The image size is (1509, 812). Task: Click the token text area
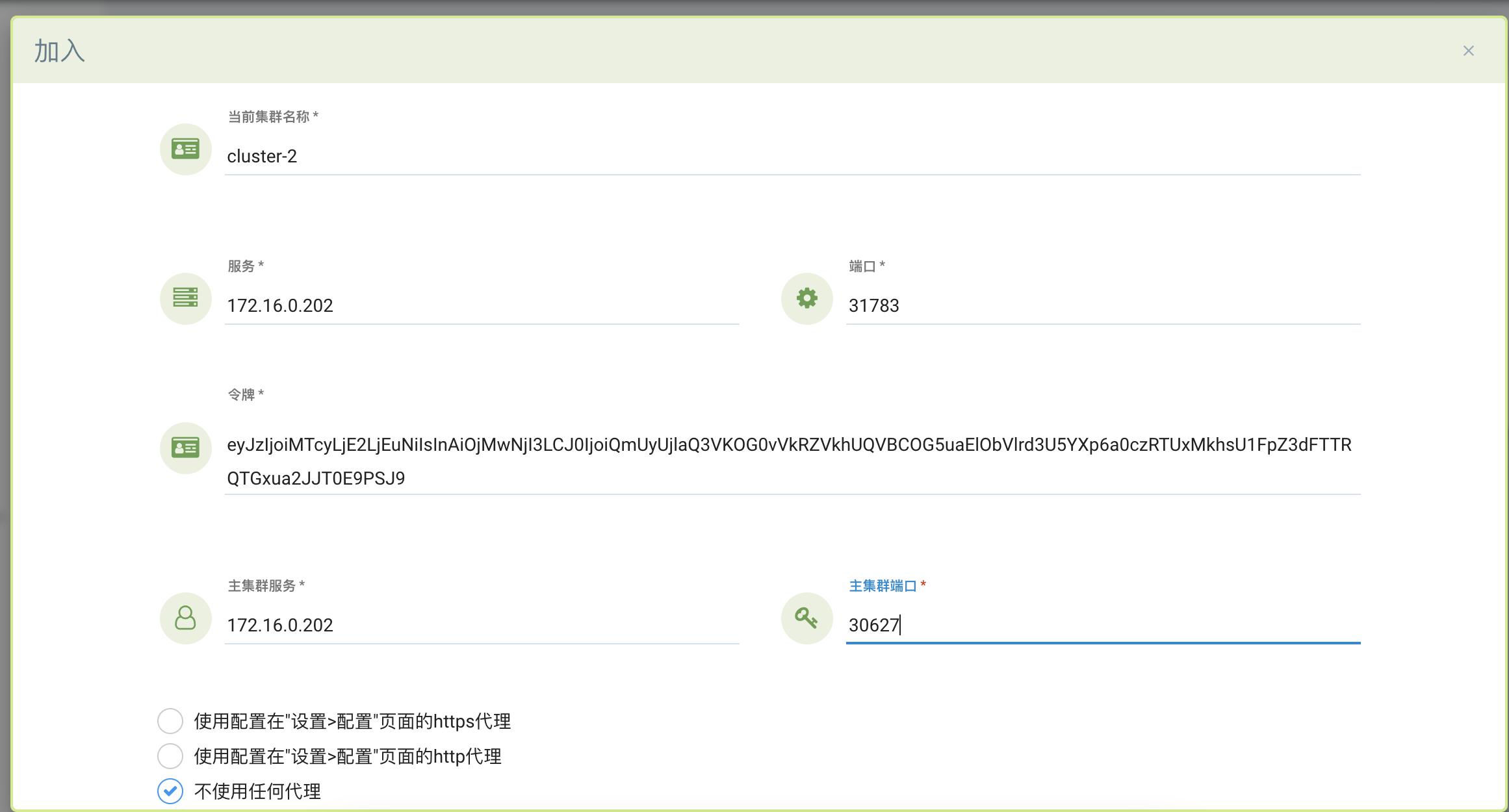[x=792, y=461]
